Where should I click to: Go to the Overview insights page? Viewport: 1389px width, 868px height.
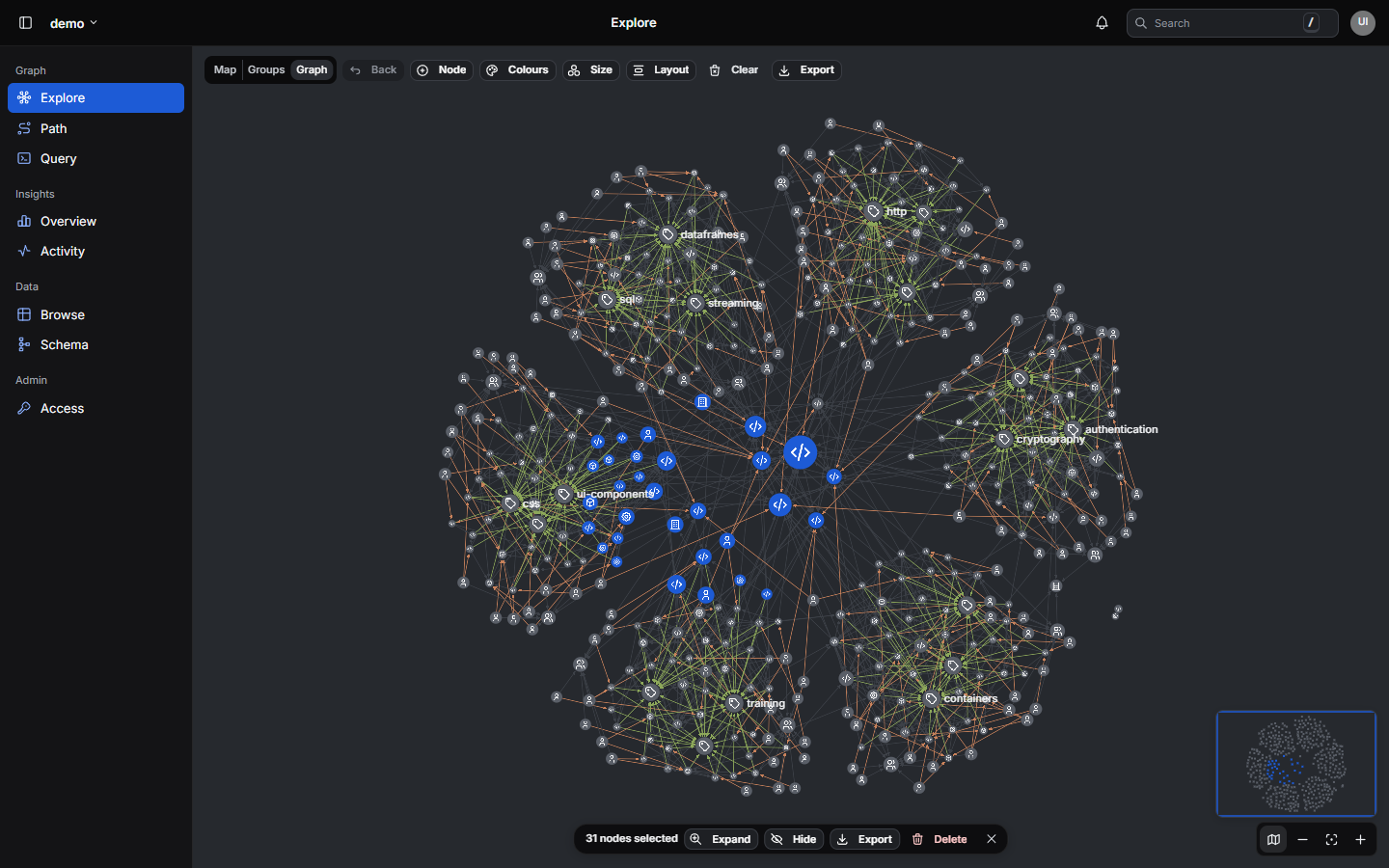click(95, 221)
